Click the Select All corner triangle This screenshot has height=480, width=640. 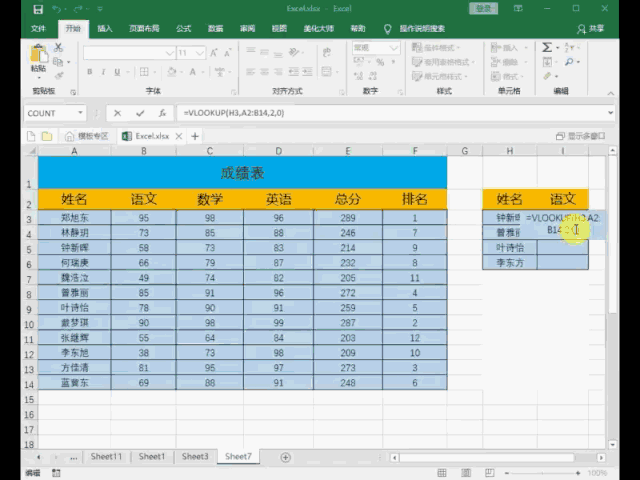pos(31,151)
